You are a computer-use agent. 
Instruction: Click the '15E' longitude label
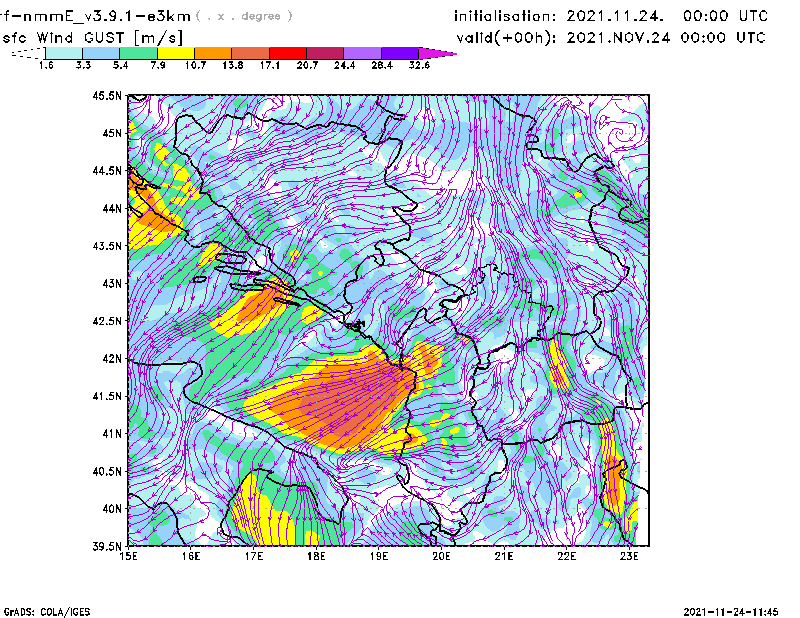[x=128, y=556]
